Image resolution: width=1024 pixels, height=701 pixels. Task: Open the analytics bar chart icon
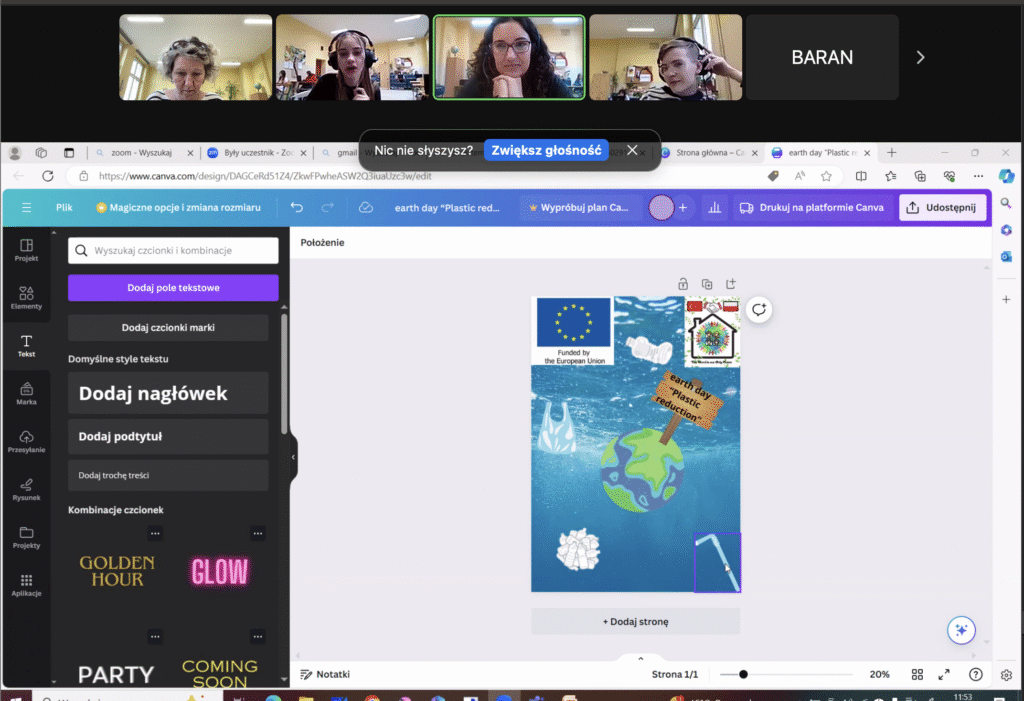pos(714,207)
